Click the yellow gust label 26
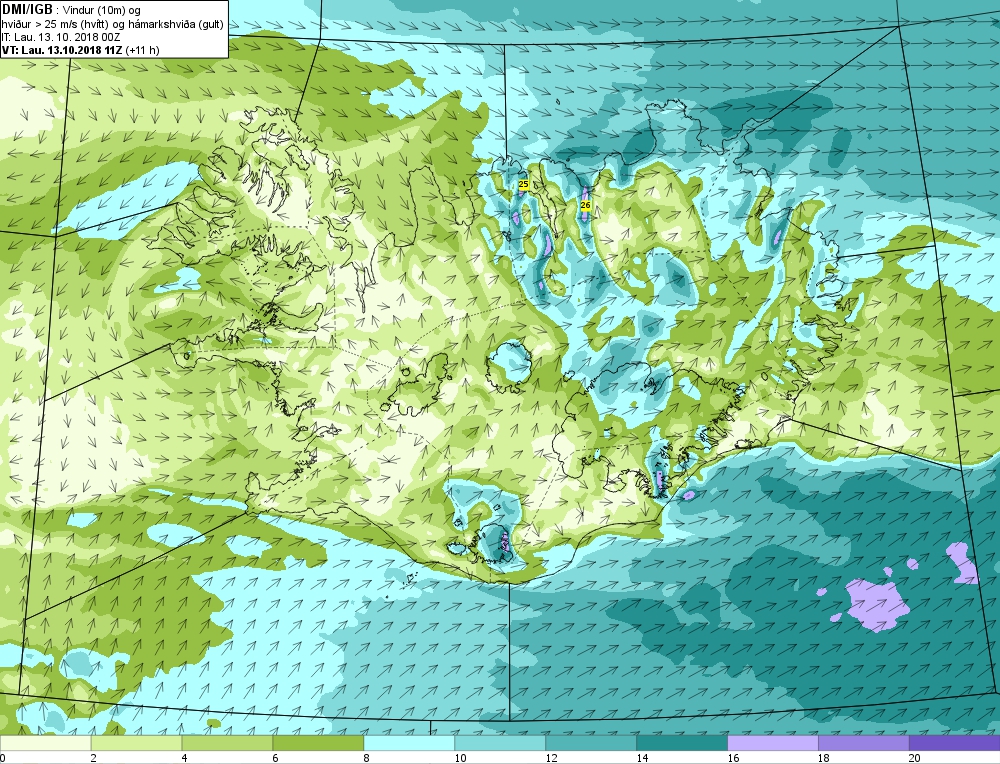This screenshot has width=1000, height=764. coord(585,205)
